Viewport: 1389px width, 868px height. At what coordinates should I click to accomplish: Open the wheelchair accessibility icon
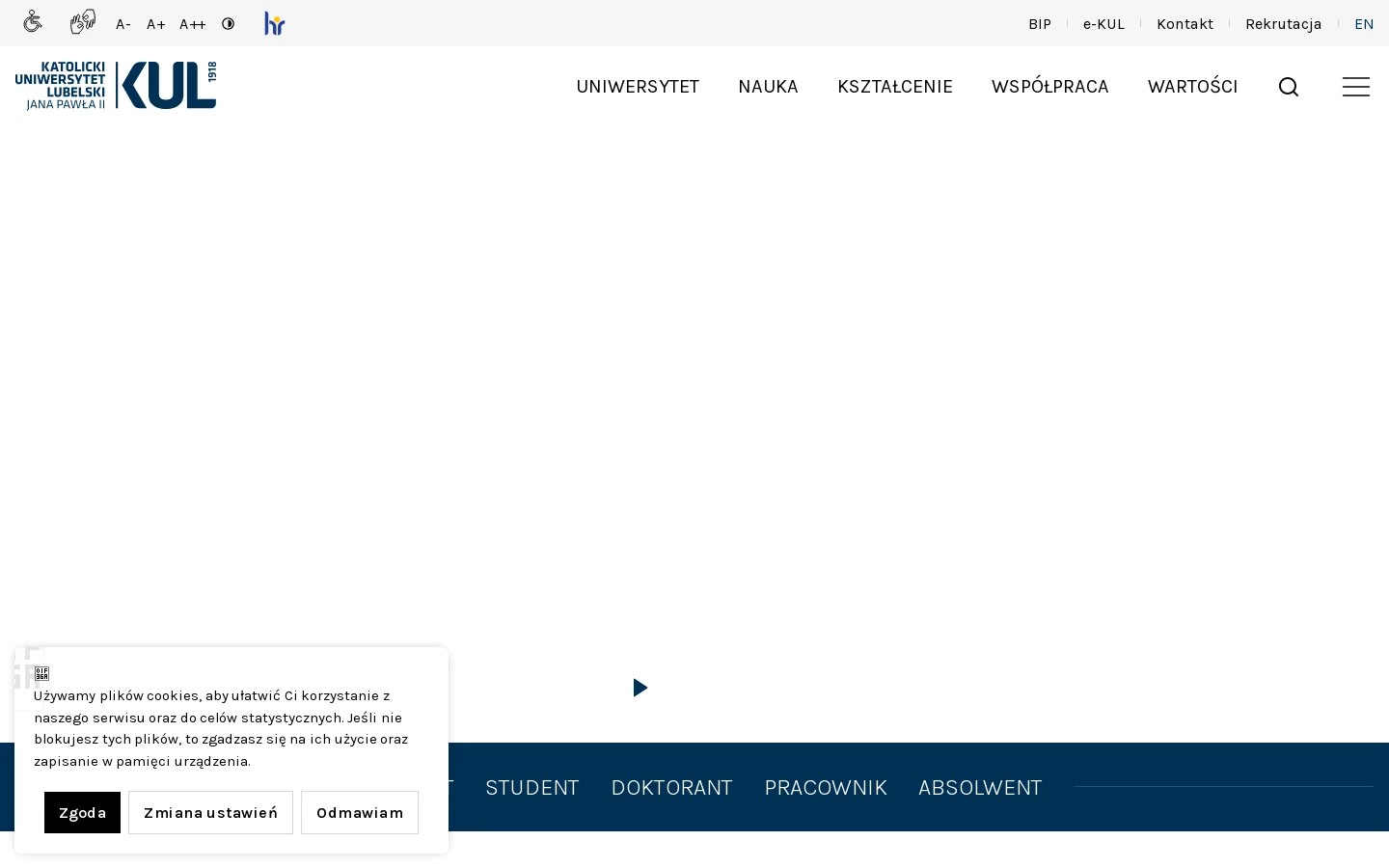(x=33, y=22)
